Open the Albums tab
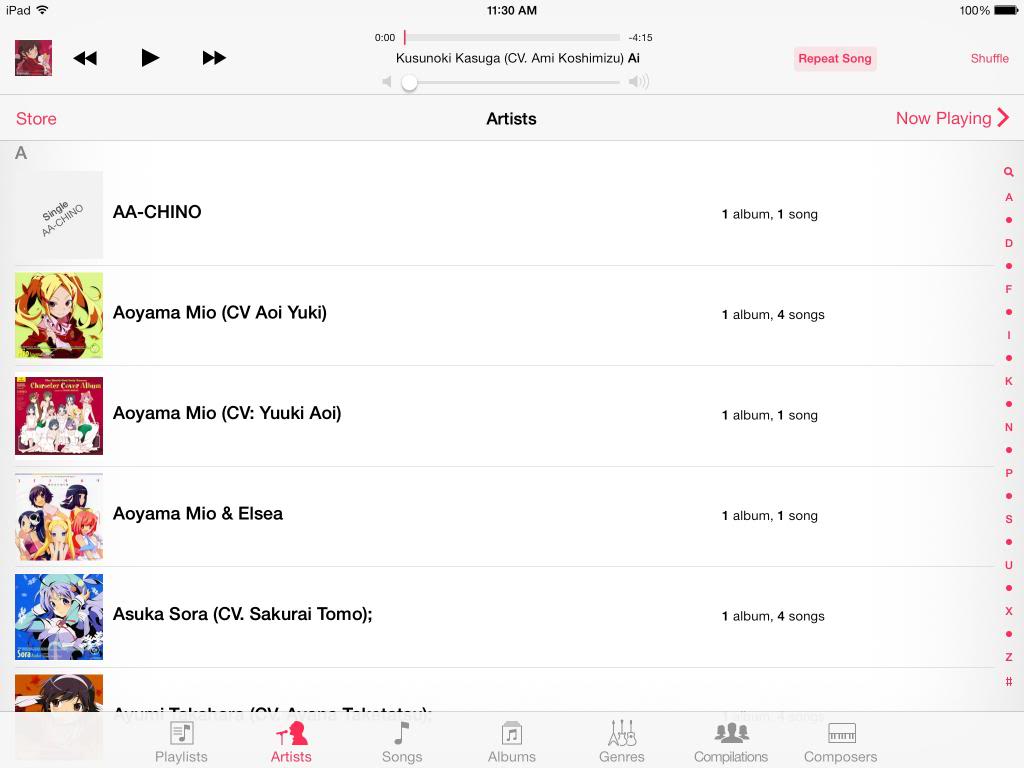 click(x=511, y=743)
